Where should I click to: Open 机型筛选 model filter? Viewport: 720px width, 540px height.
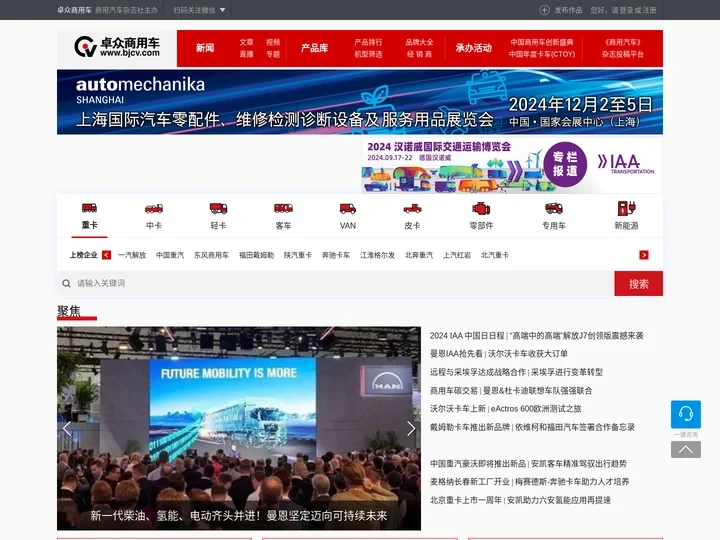point(368,54)
